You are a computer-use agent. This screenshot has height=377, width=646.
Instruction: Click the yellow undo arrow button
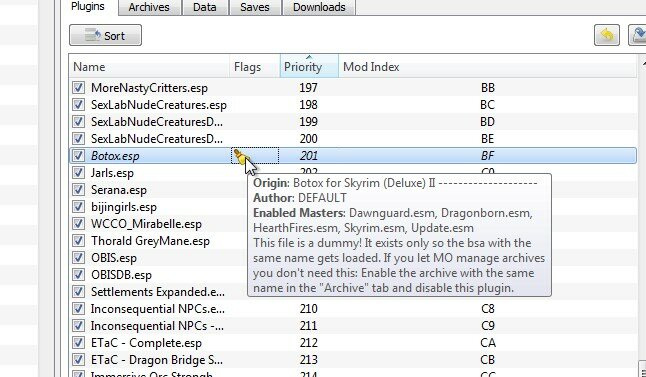(x=606, y=35)
